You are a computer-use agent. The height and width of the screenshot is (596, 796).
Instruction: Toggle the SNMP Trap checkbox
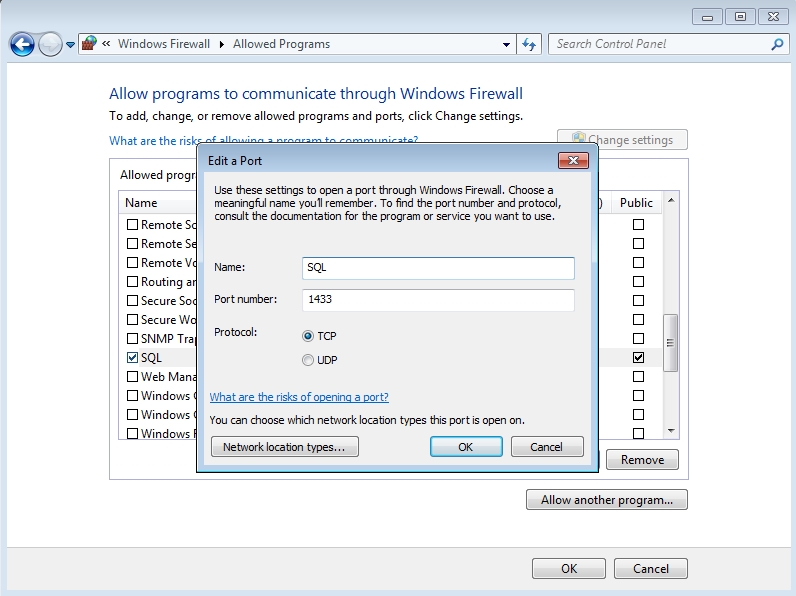(x=133, y=338)
